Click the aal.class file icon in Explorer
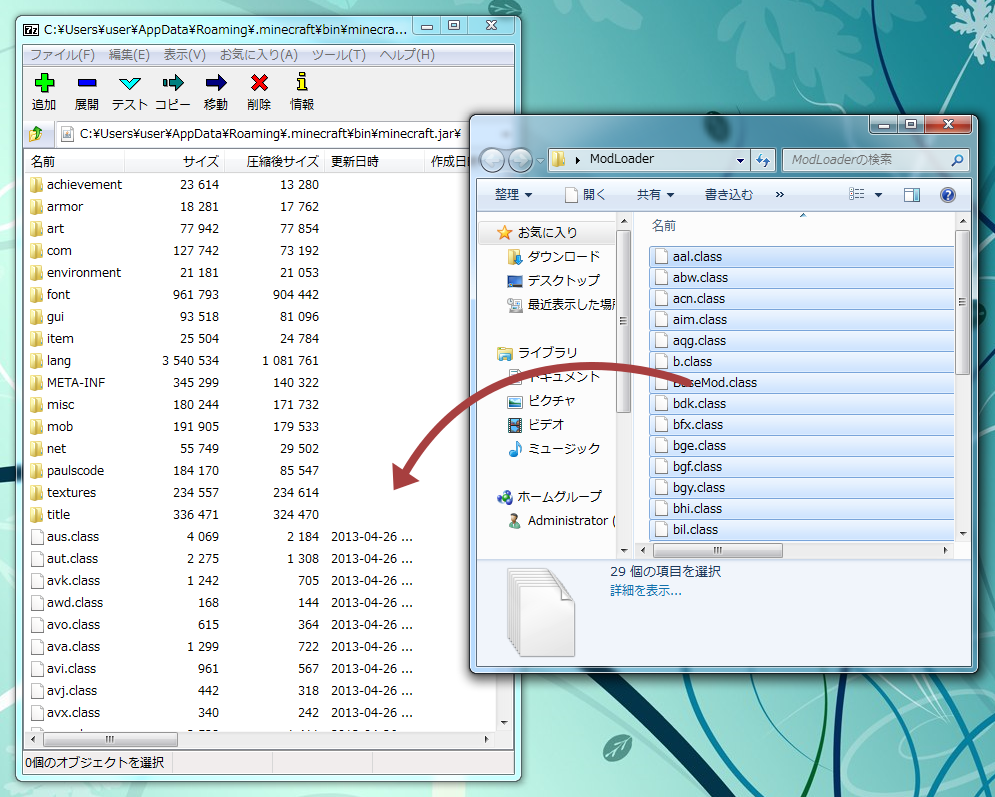The image size is (995, 797). (662, 256)
